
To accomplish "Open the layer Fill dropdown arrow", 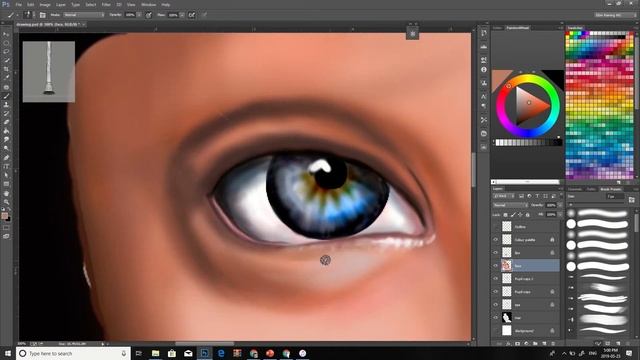I will 560,214.
